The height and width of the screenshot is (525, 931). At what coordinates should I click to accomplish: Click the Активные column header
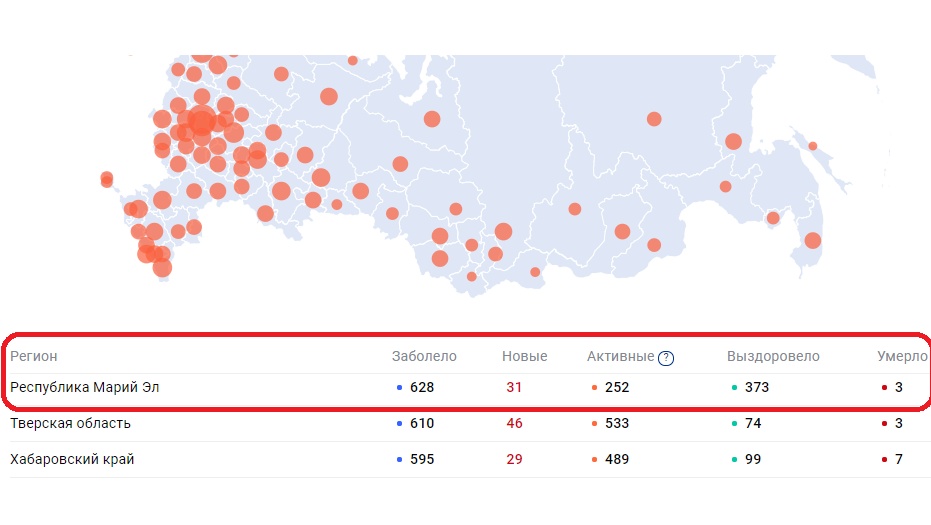point(620,357)
